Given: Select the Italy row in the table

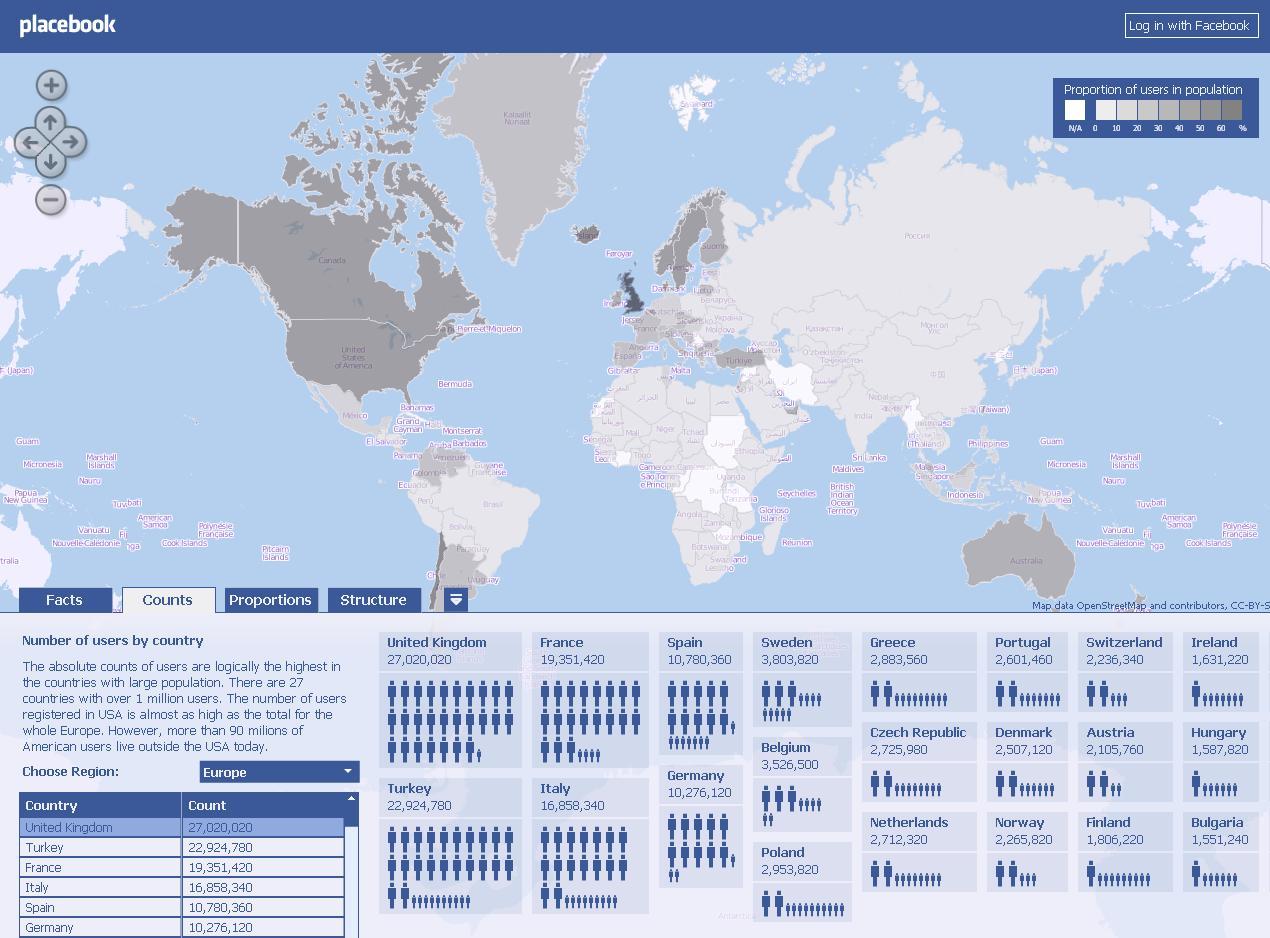Looking at the screenshot, I should [181, 887].
